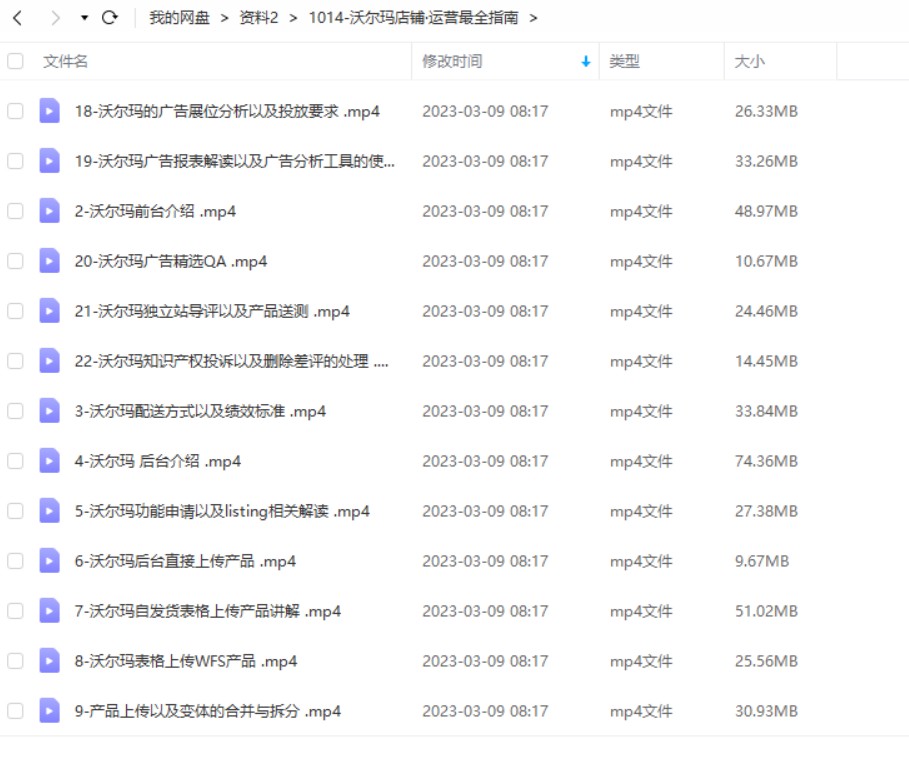Check the box for 8-沃尔玛表格上传WFS产品 file
Viewport: 909px width, 759px height.
tap(15, 660)
